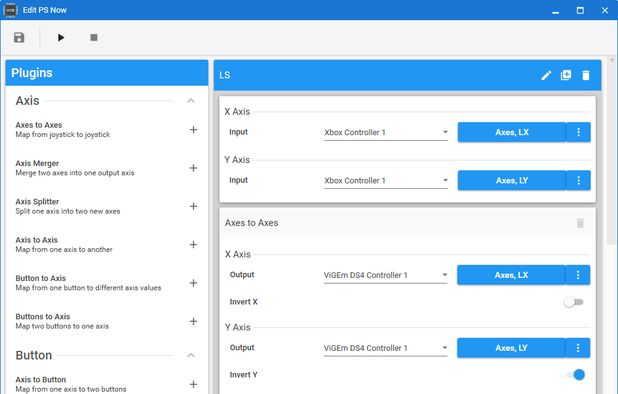Start the profile with the play icon
The height and width of the screenshot is (394, 618).
pyautogui.click(x=61, y=37)
